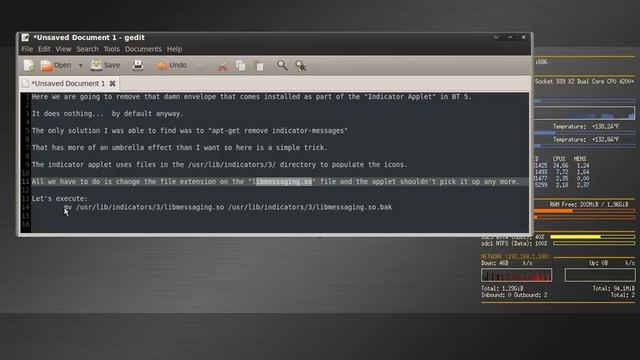Click the upload traffic graph box
Image resolution: width=640 pixels, height=360 pixels.
pyautogui.click(x=600, y=275)
